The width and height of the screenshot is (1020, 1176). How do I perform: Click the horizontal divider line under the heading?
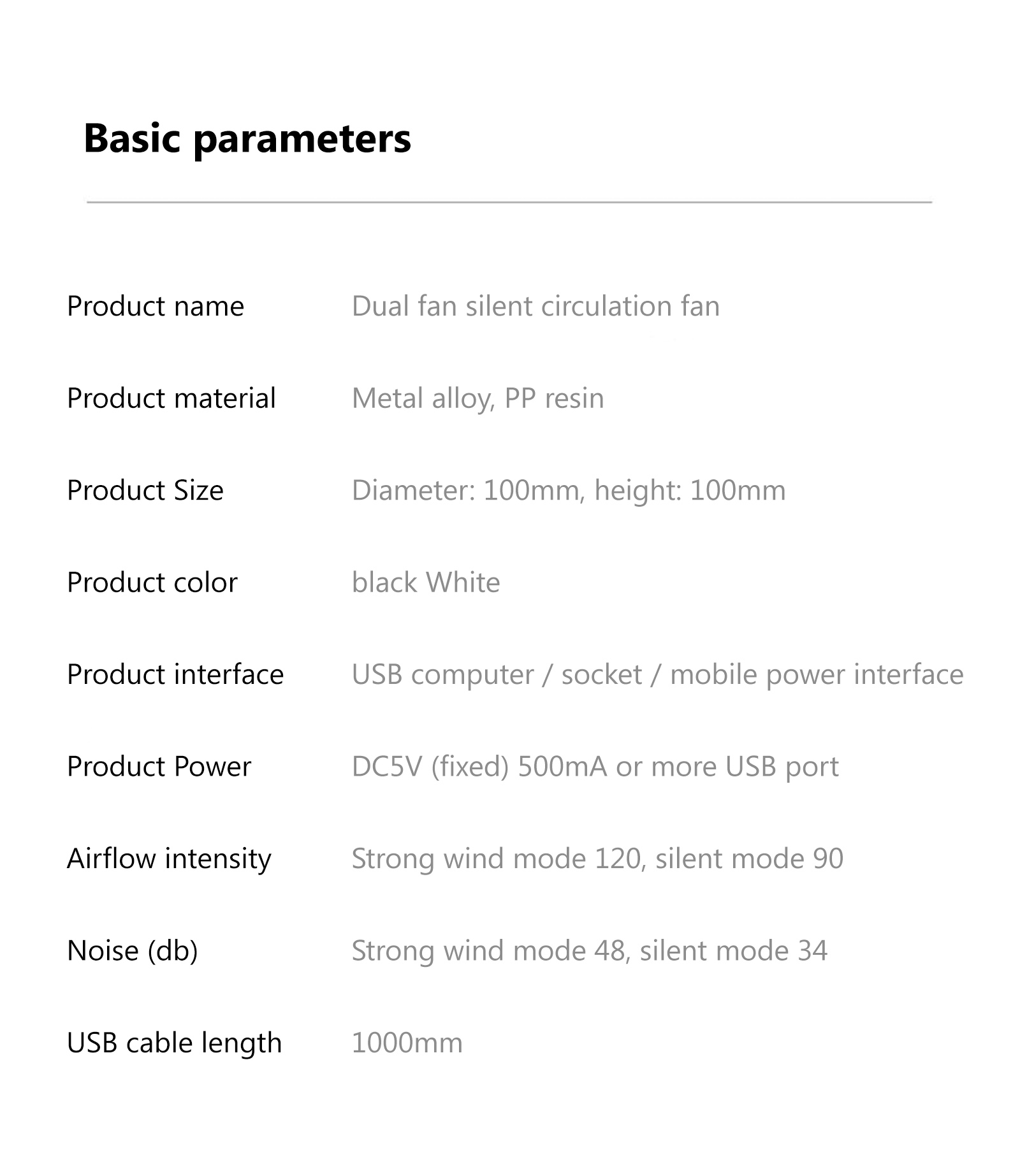click(509, 202)
